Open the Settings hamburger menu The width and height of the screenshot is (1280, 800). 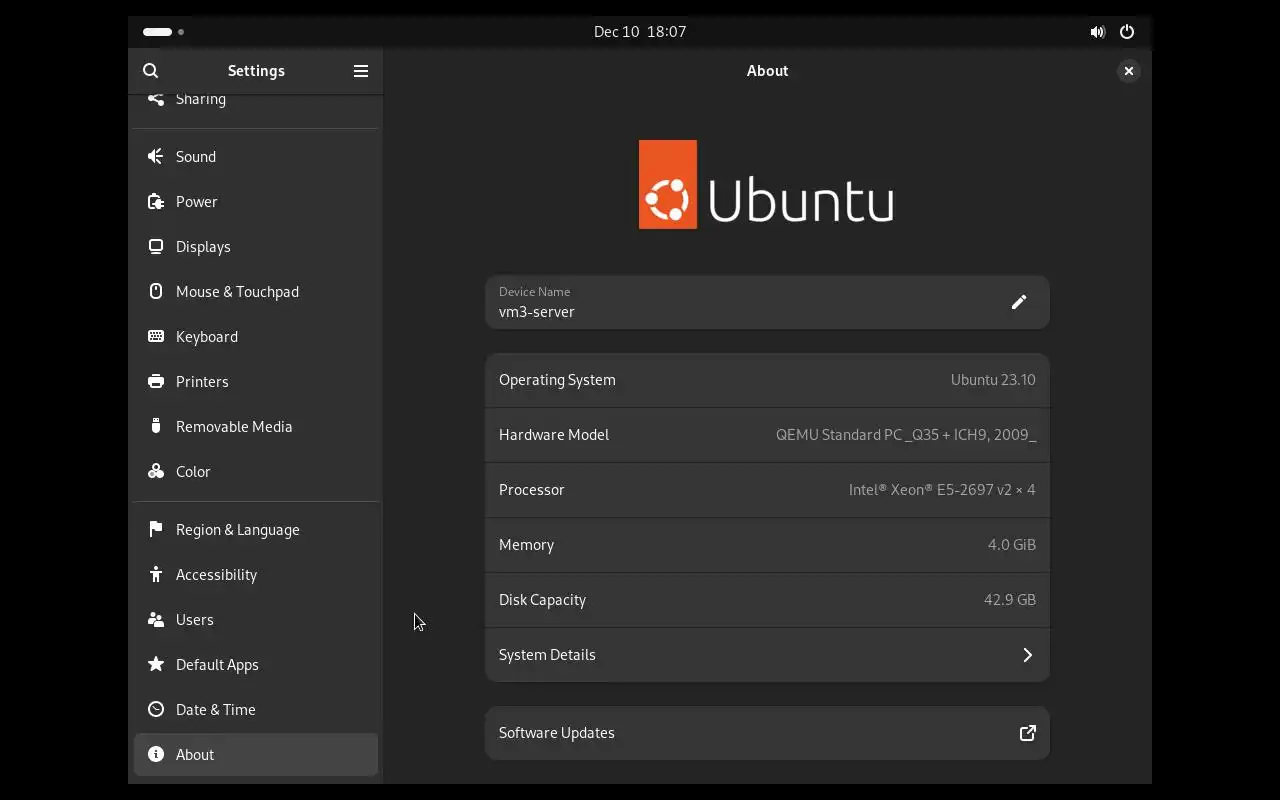tap(361, 71)
